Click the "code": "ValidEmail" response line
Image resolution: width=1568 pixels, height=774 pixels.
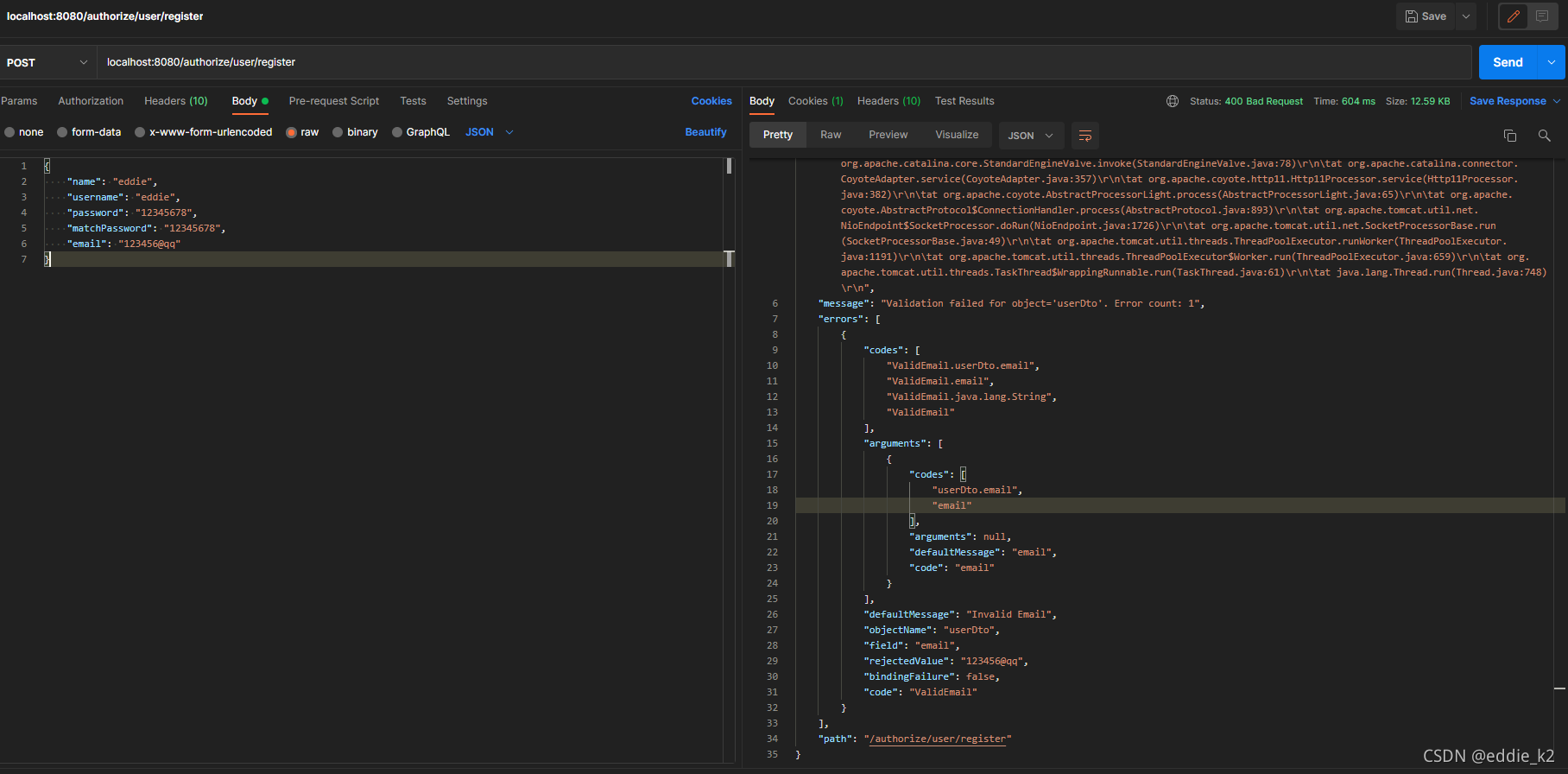(920, 692)
